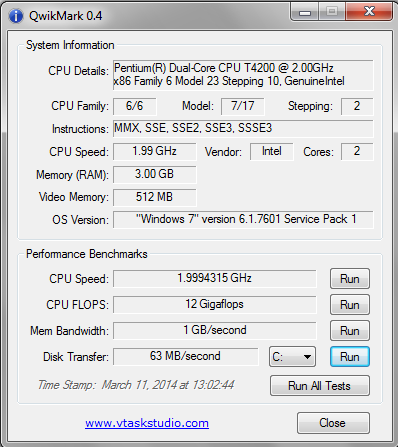Click the Time Stamp text
Viewport: 398px width, 447px height.
coord(136,385)
